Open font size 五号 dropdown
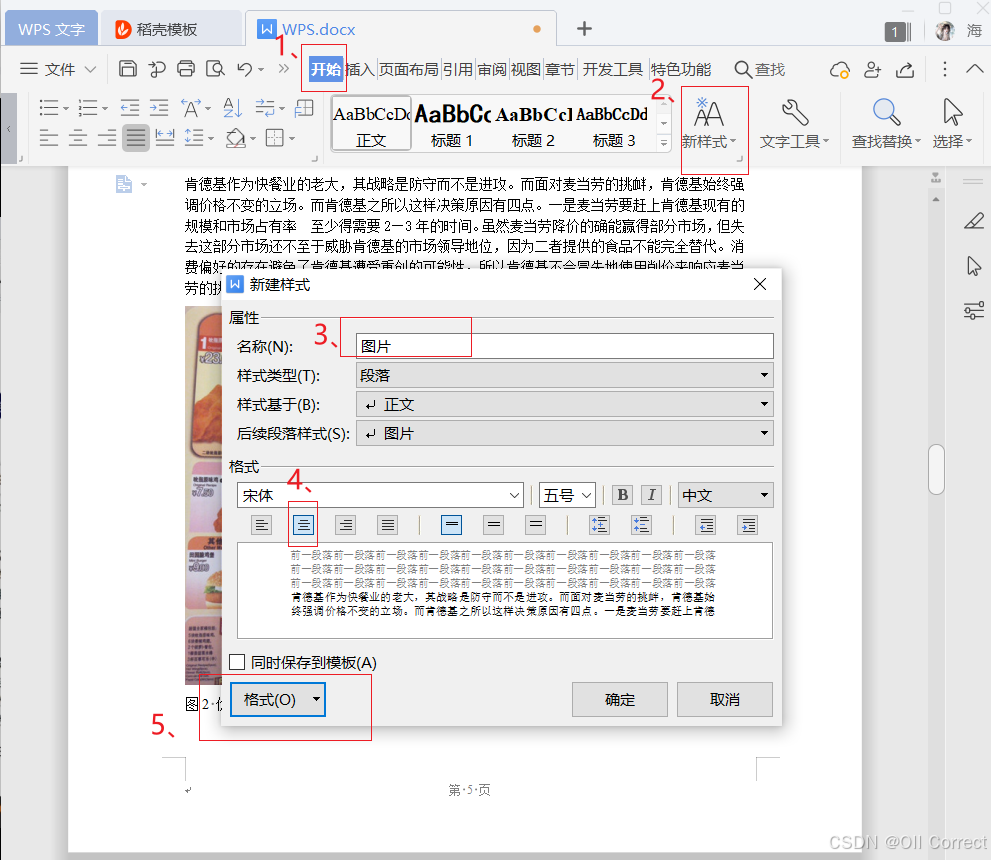 pos(567,495)
